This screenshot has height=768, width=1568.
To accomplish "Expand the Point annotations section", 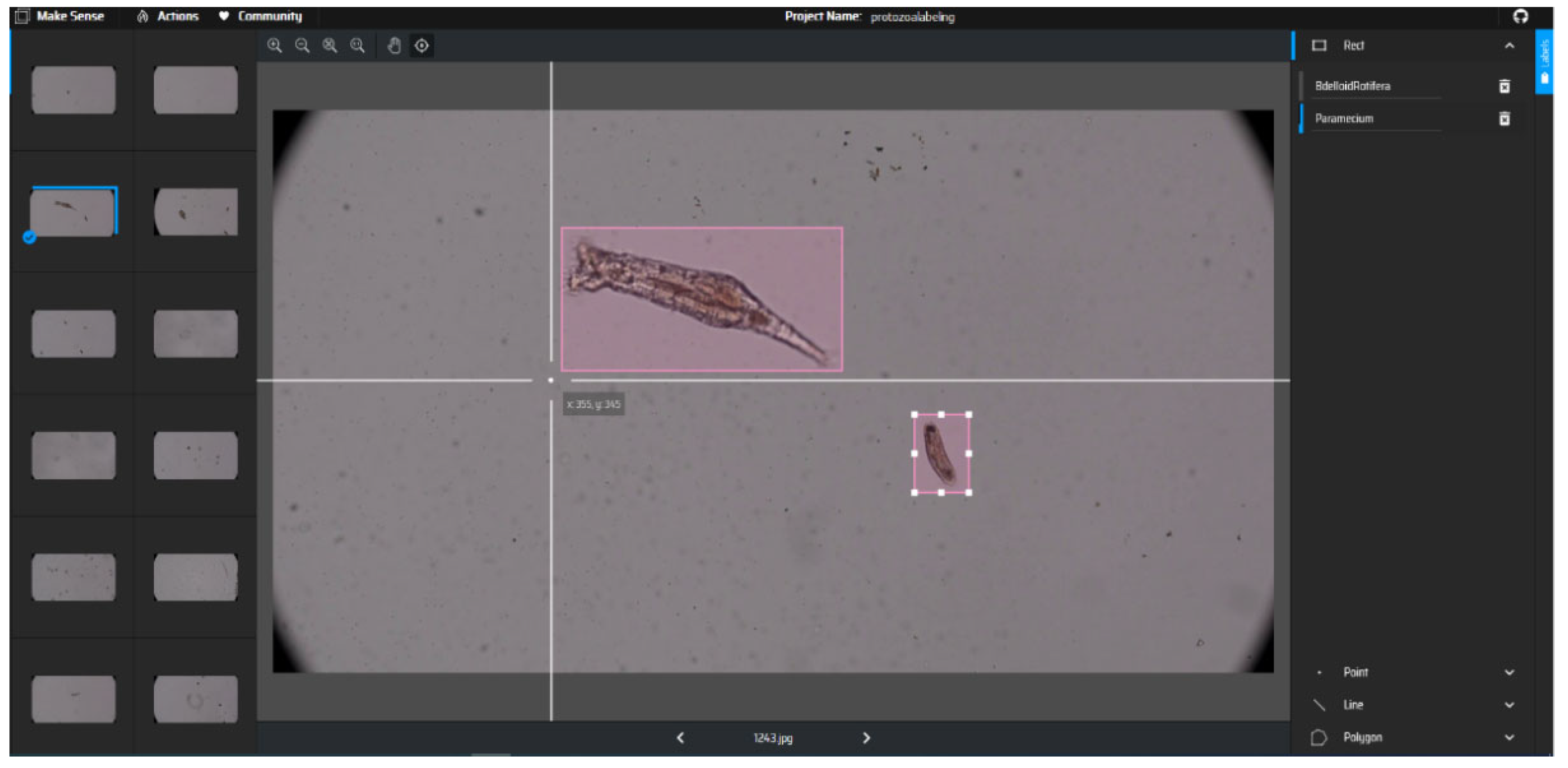I will click(x=1509, y=672).
